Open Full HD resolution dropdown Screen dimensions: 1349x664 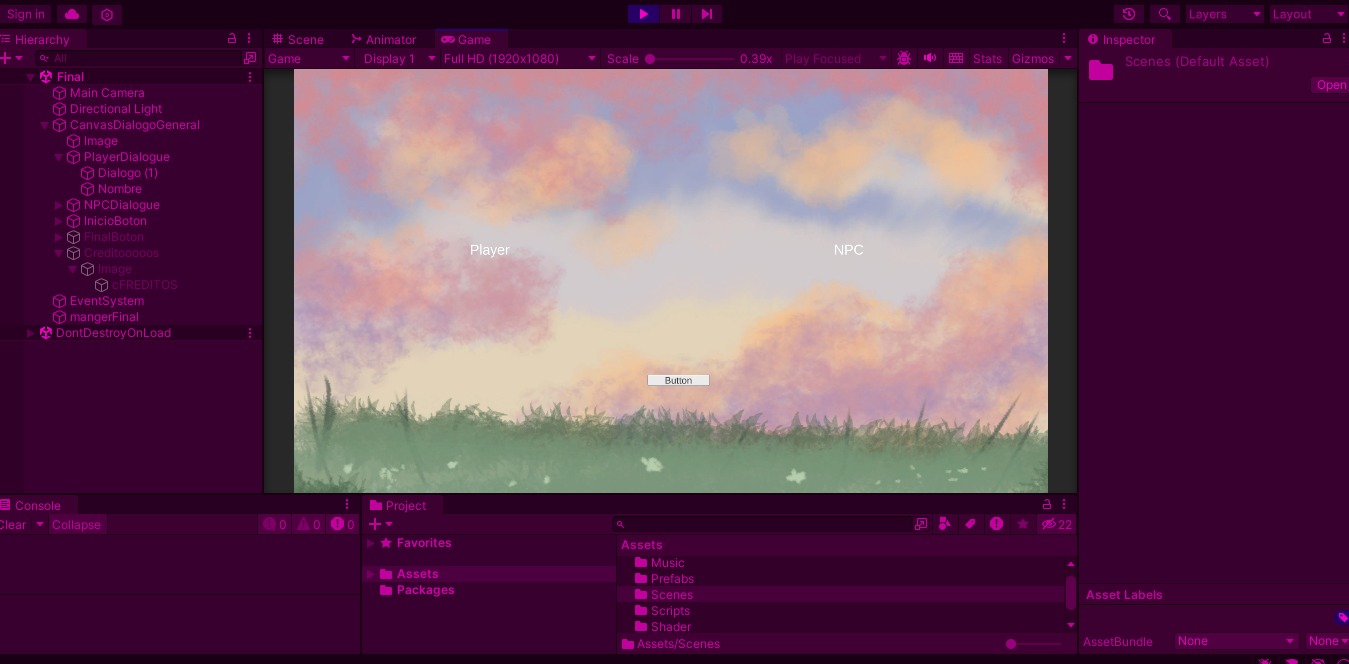click(x=520, y=58)
